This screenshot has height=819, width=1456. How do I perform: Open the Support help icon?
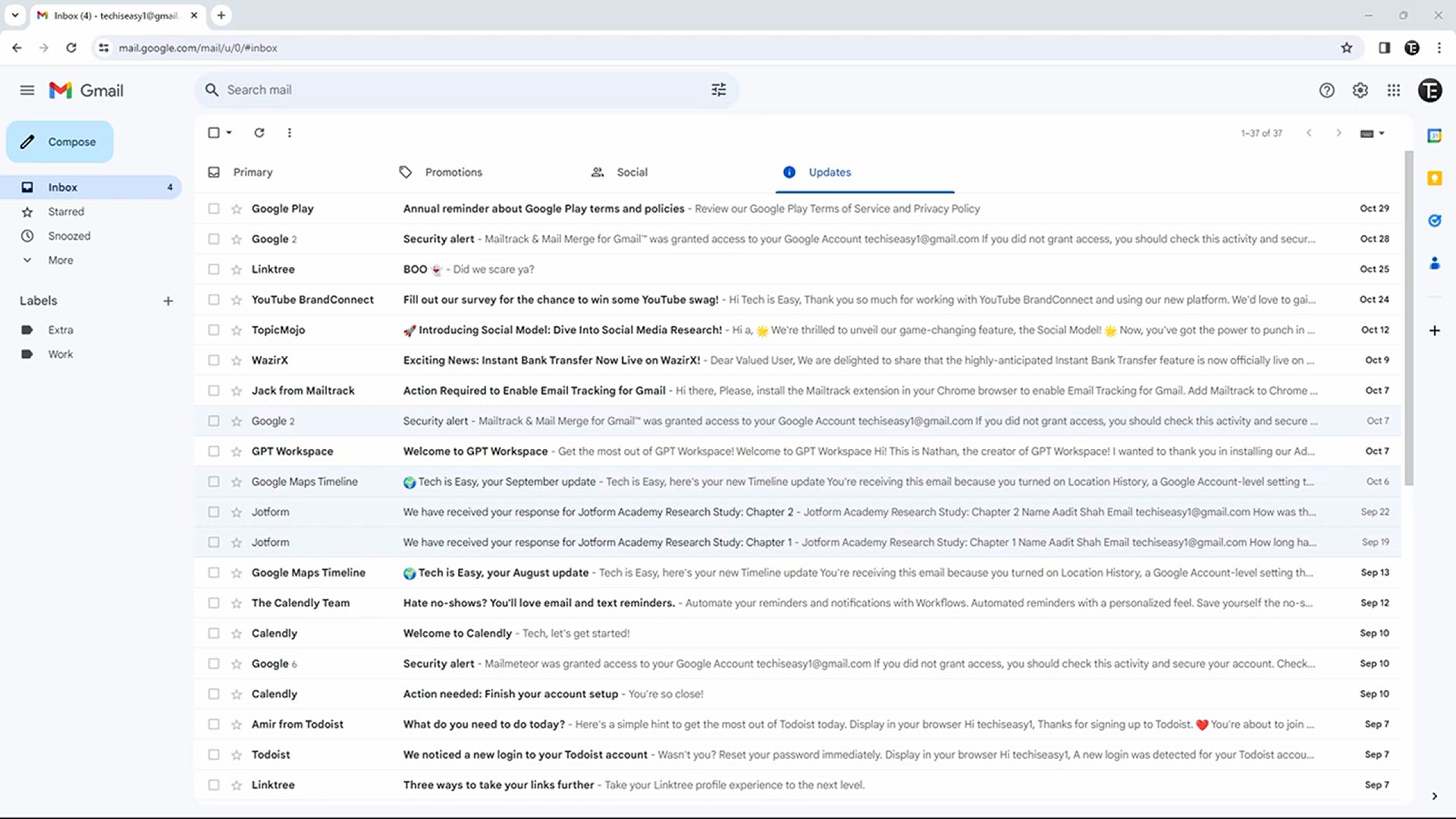pyautogui.click(x=1326, y=90)
